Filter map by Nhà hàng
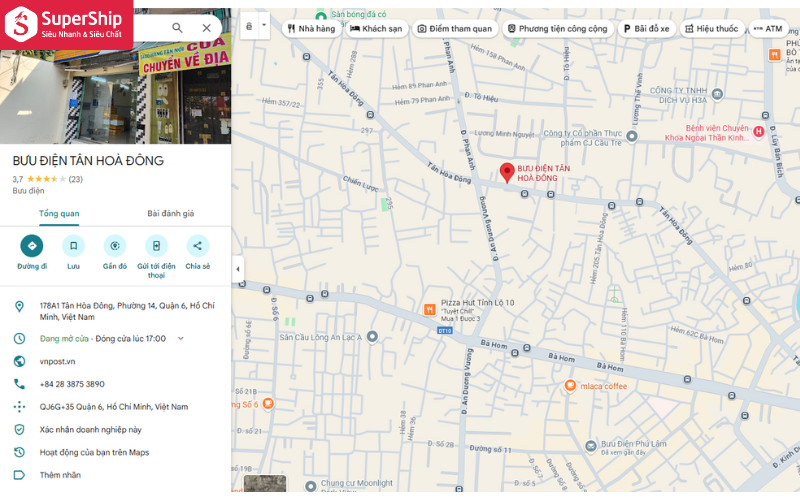The height and width of the screenshot is (500, 800). [x=311, y=29]
